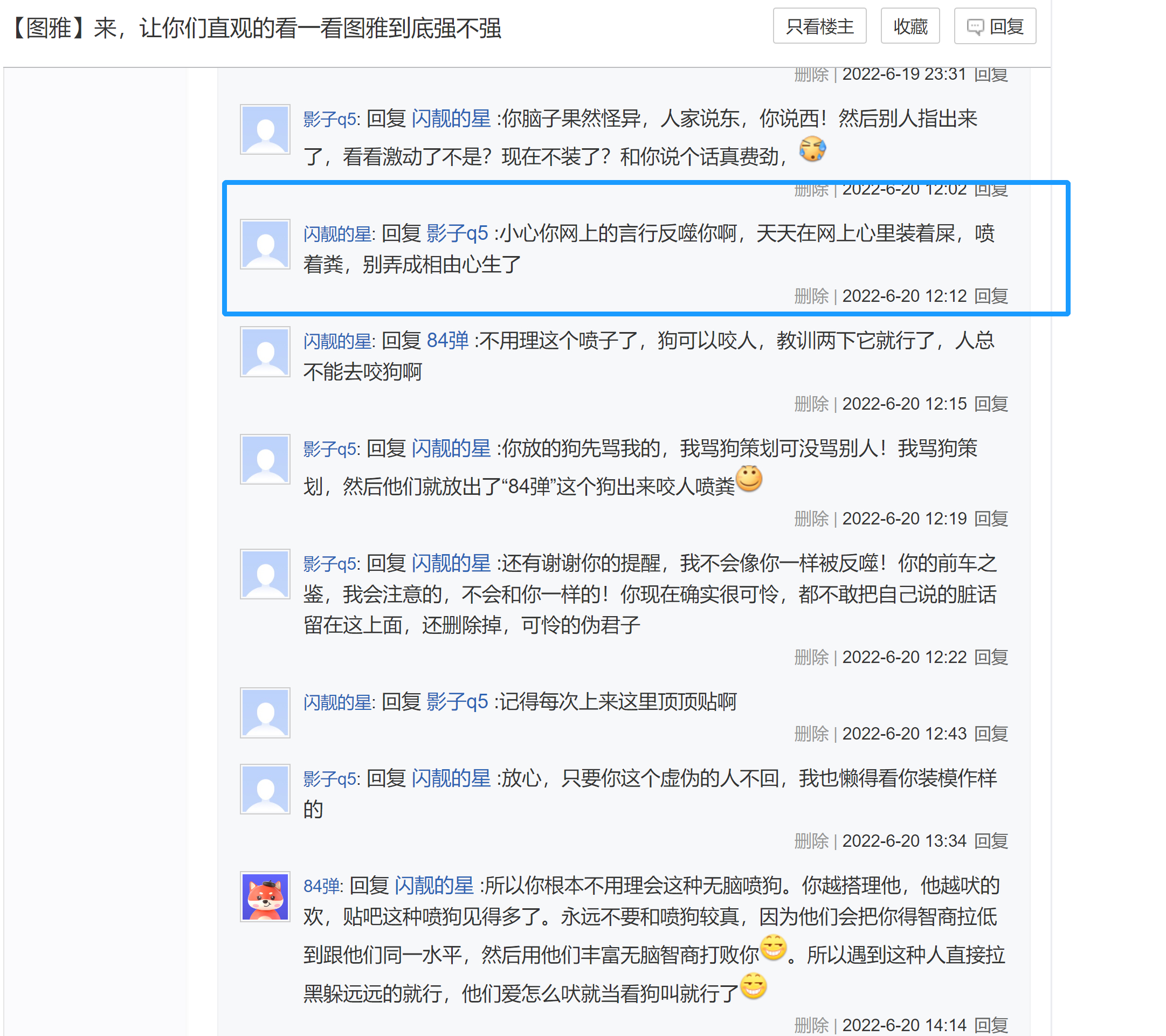This screenshot has height=1036, width=1166.
Task: Open the 84弹 mention in 闪靓的星's reply
Action: pyautogui.click(x=448, y=341)
